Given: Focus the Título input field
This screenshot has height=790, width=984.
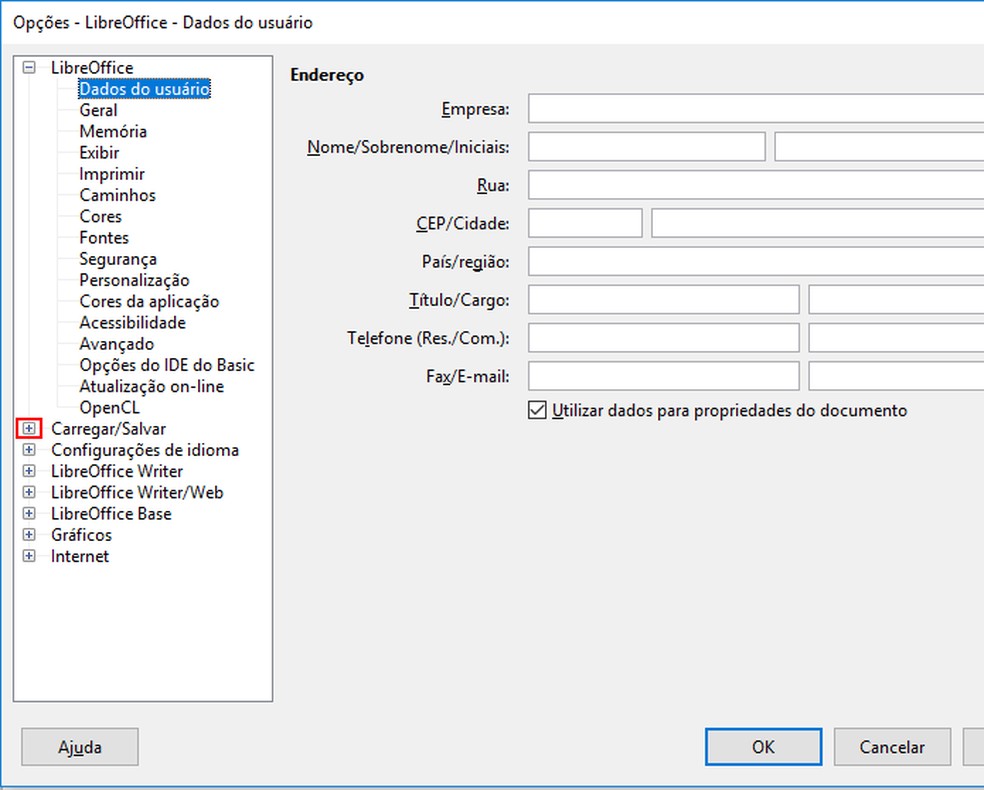Looking at the screenshot, I should [663, 300].
